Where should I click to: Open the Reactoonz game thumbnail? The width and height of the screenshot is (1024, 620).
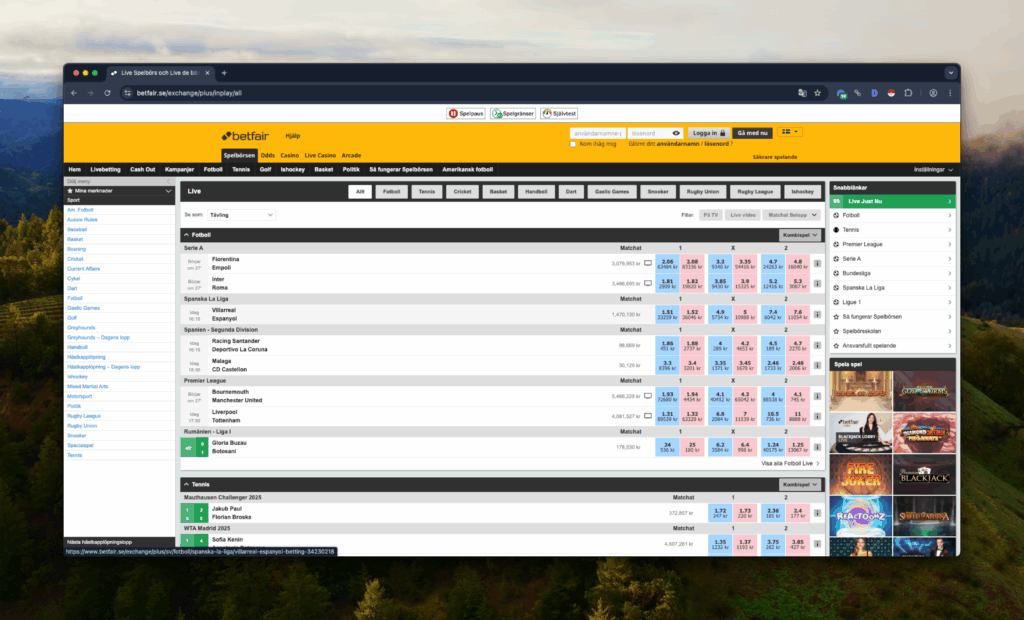pyautogui.click(x=861, y=516)
